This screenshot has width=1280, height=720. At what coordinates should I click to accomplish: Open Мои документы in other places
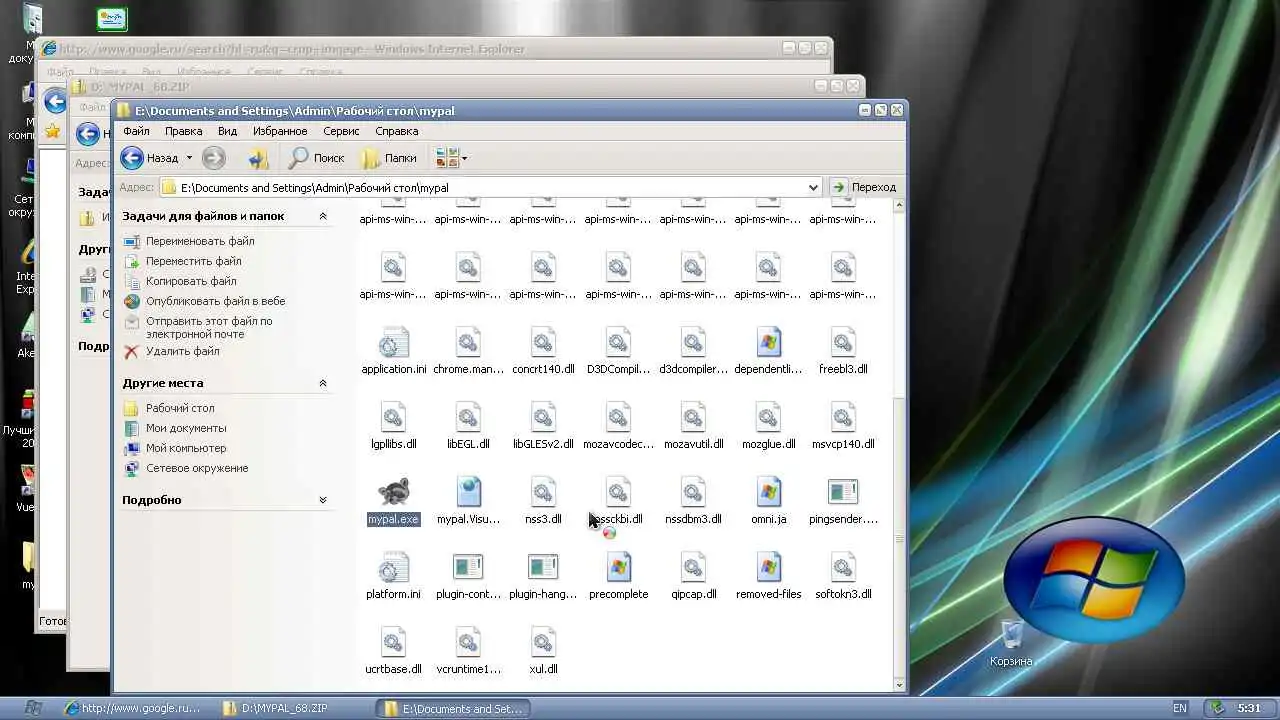pos(186,428)
